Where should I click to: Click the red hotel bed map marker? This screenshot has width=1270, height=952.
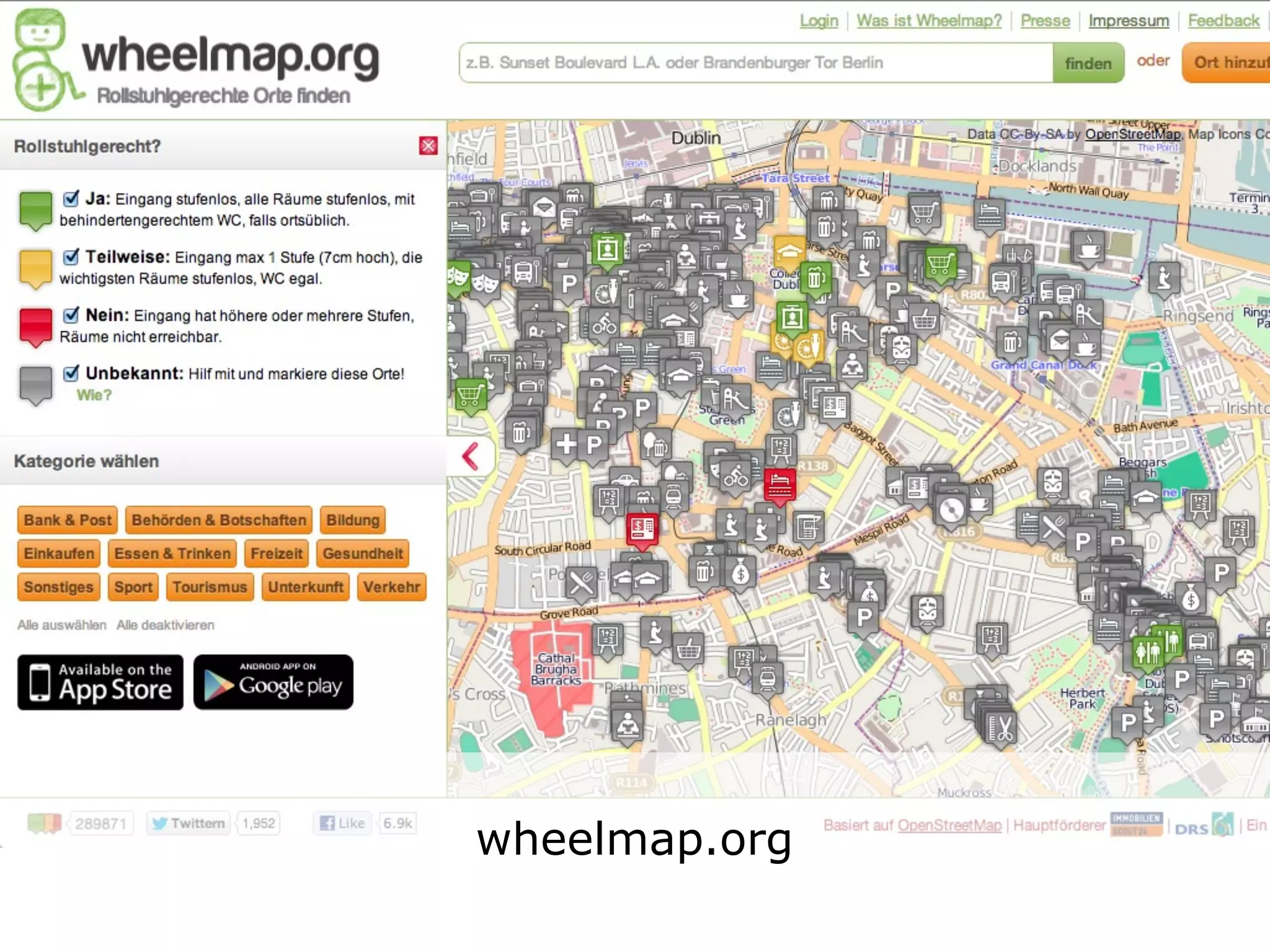[779, 485]
